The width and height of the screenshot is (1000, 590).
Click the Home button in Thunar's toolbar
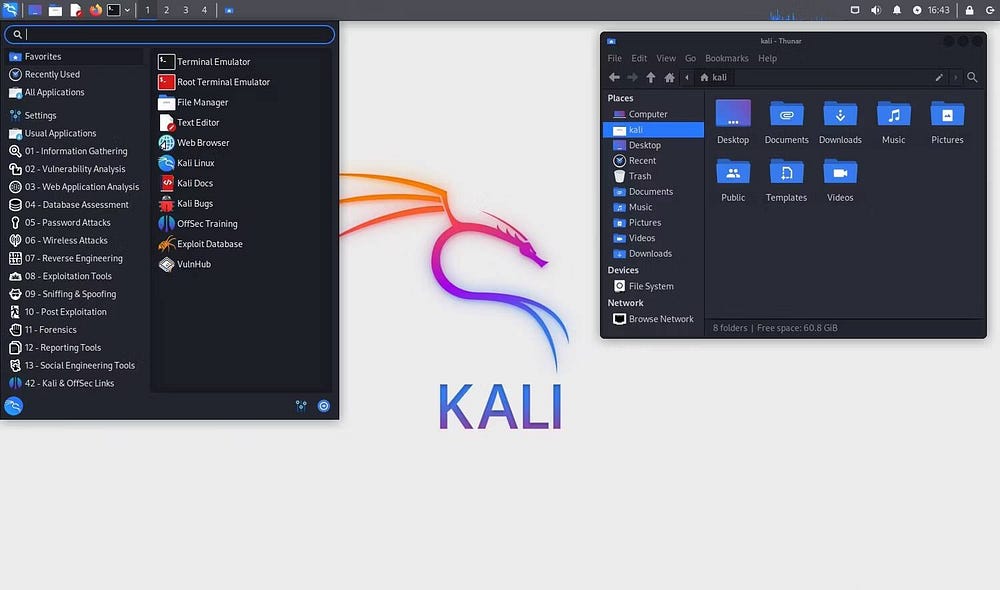tap(668, 77)
